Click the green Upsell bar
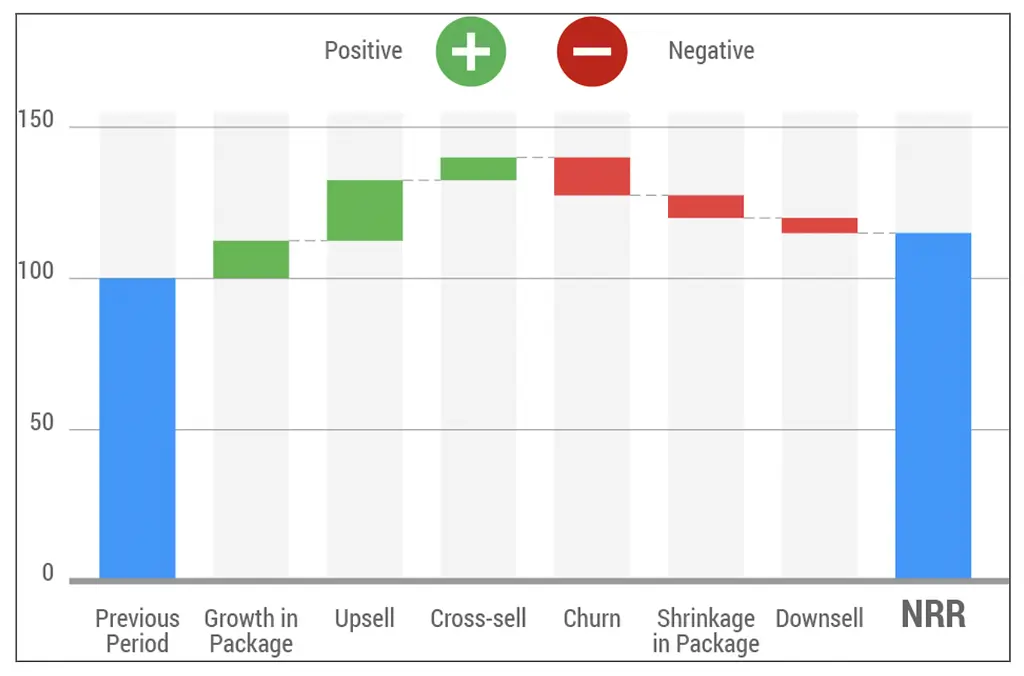Viewport: 1024px width, 676px height. coord(365,210)
